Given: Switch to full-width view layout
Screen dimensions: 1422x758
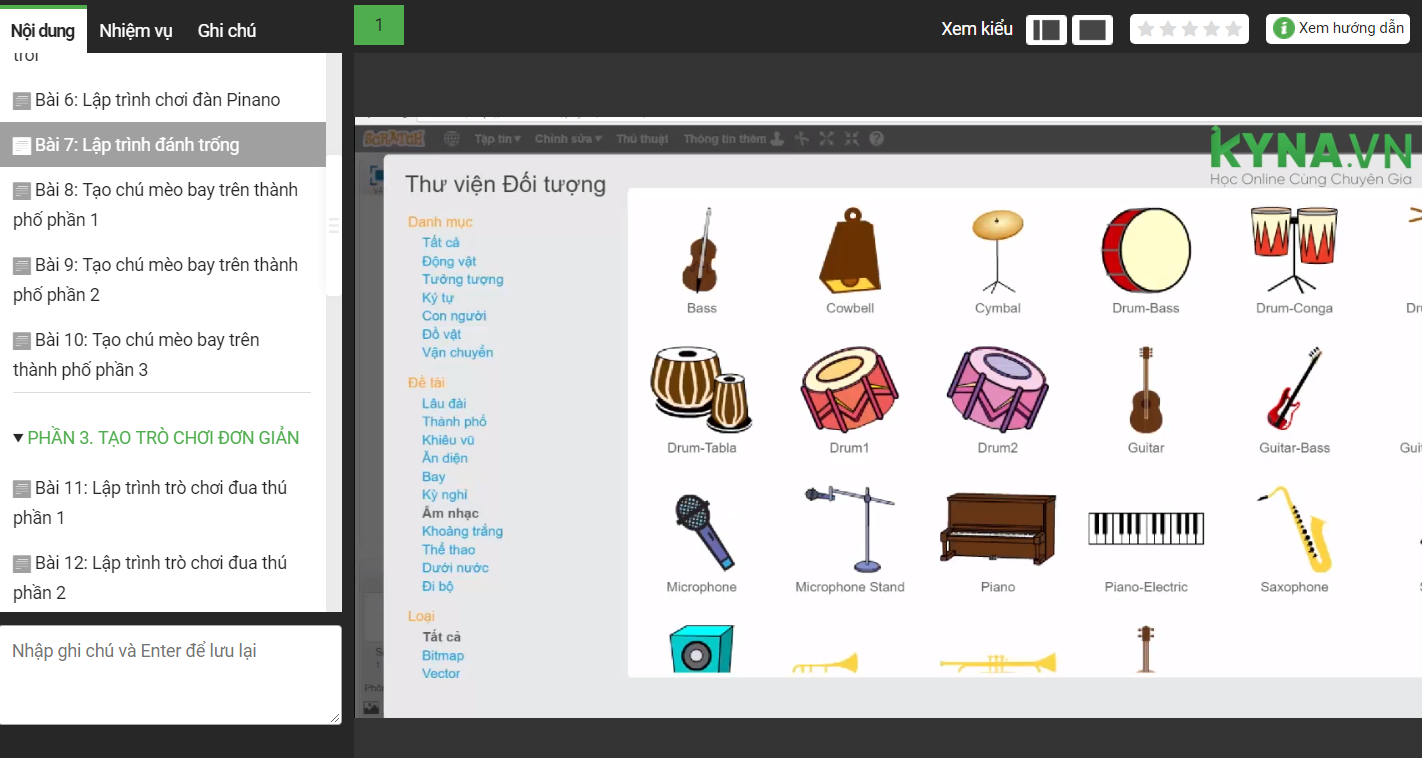Looking at the screenshot, I should [1092, 30].
